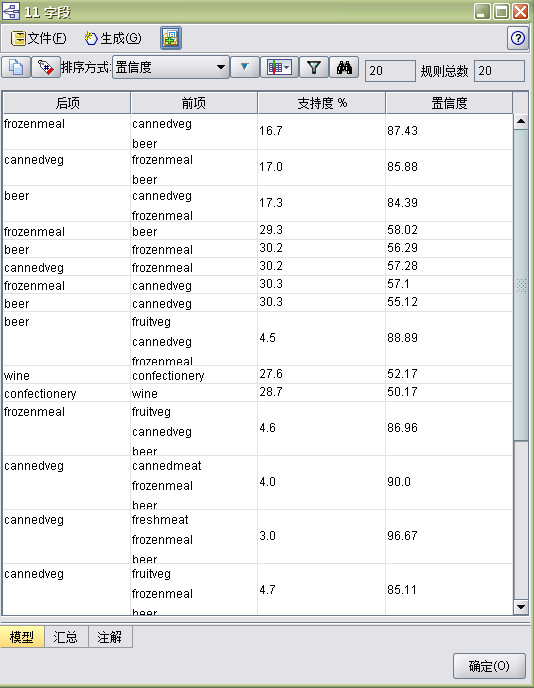Open the 排序方式 置信度 dropdown
The height and width of the screenshot is (688, 534).
click(x=171, y=67)
